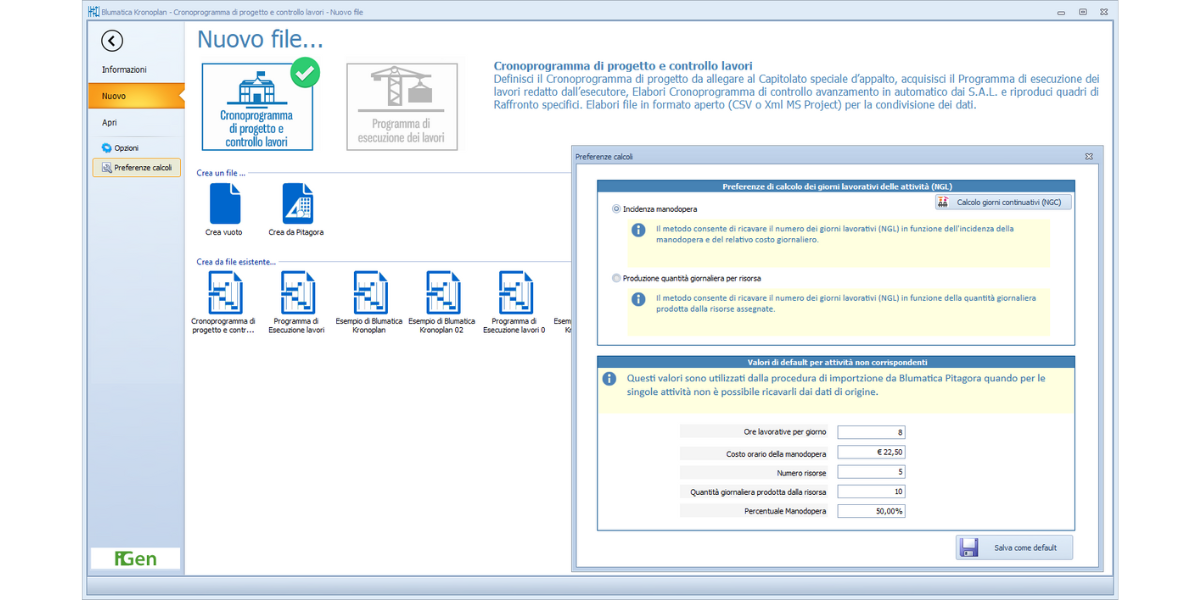1200x600 pixels.
Task: Click Salva come default button
Action: (x=1014, y=548)
